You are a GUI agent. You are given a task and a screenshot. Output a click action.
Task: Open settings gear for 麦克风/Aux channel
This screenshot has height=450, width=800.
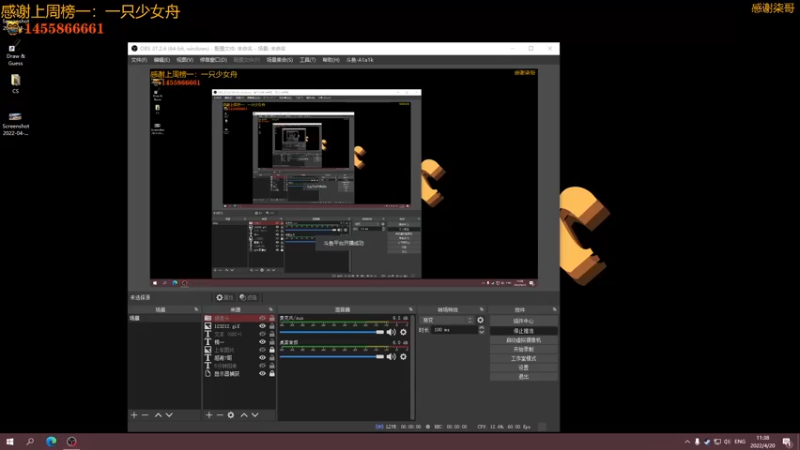404,332
